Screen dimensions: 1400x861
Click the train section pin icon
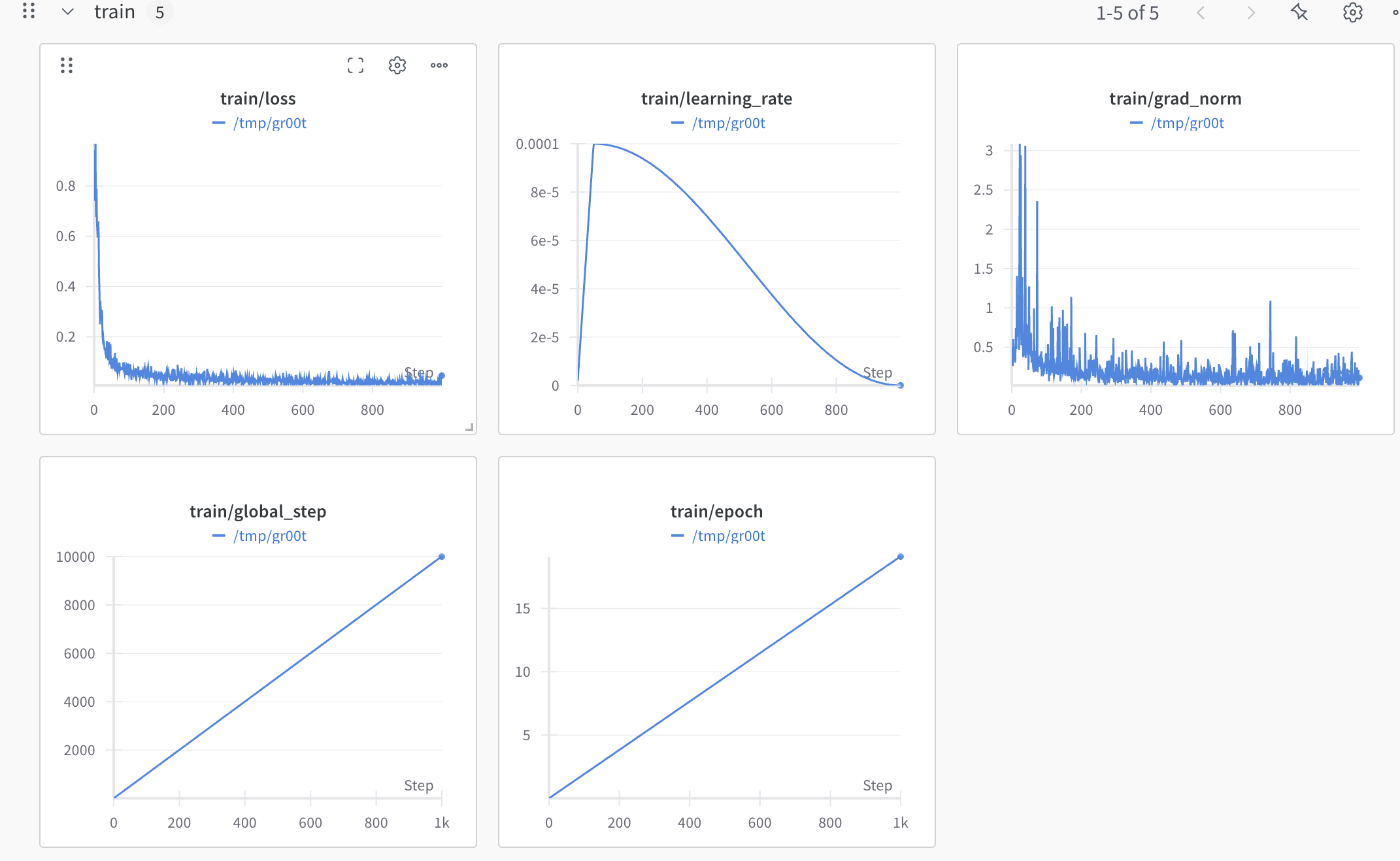point(1299,12)
